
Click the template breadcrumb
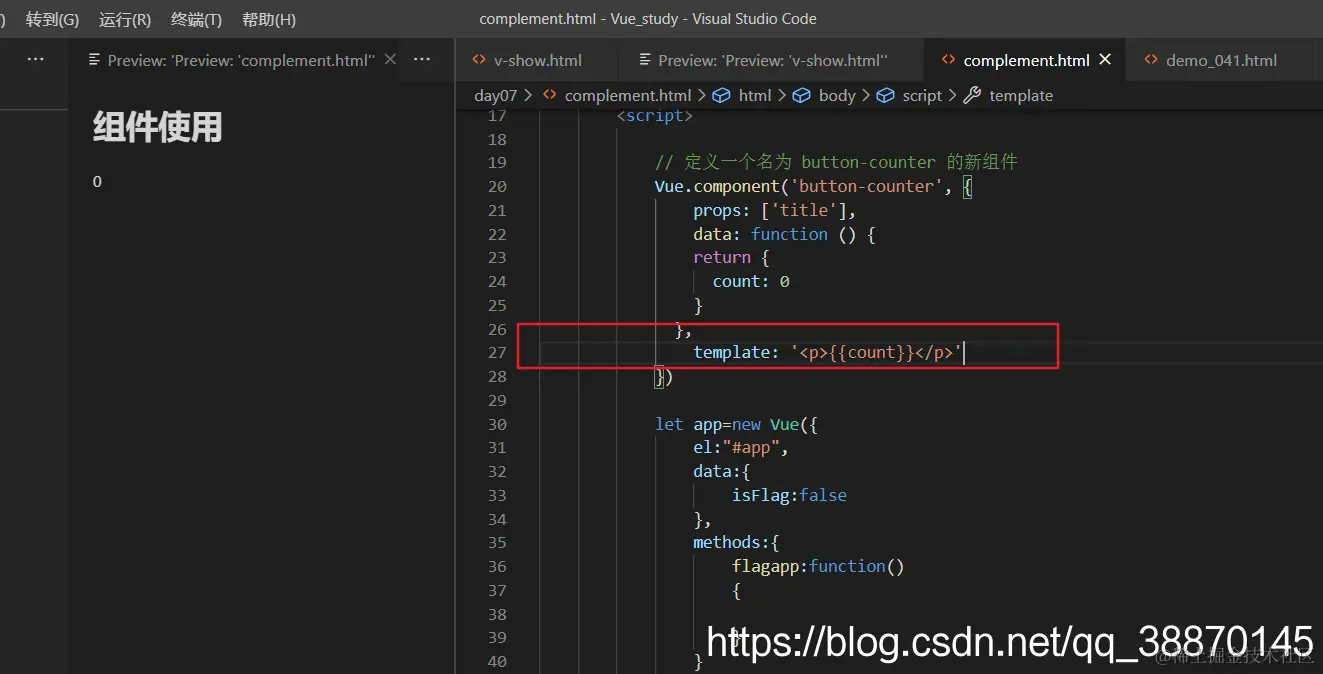1021,95
